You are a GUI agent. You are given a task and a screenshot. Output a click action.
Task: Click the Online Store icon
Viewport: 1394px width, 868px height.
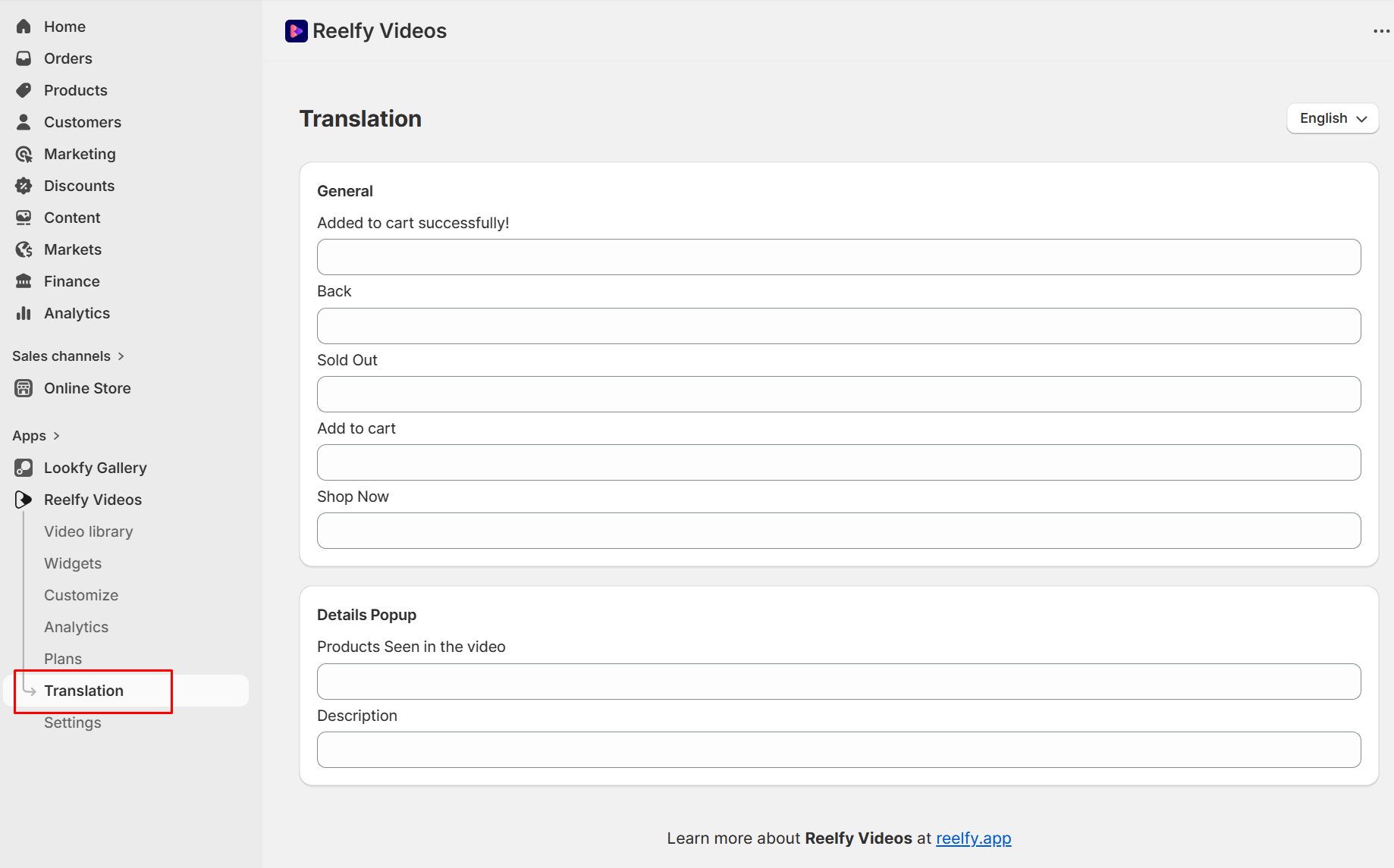24,388
